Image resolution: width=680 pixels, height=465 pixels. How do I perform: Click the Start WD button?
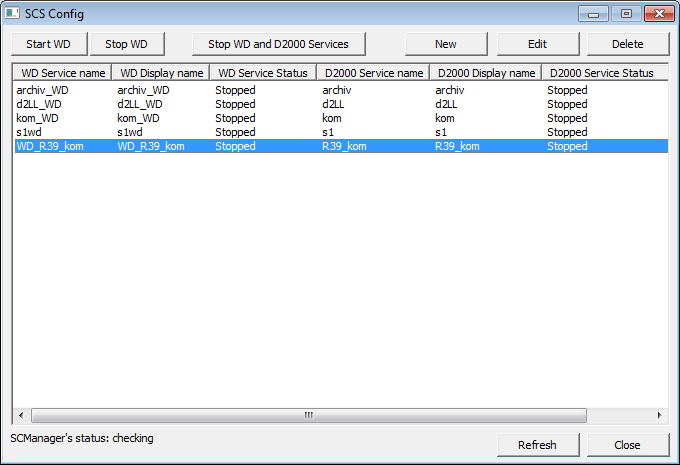49,44
